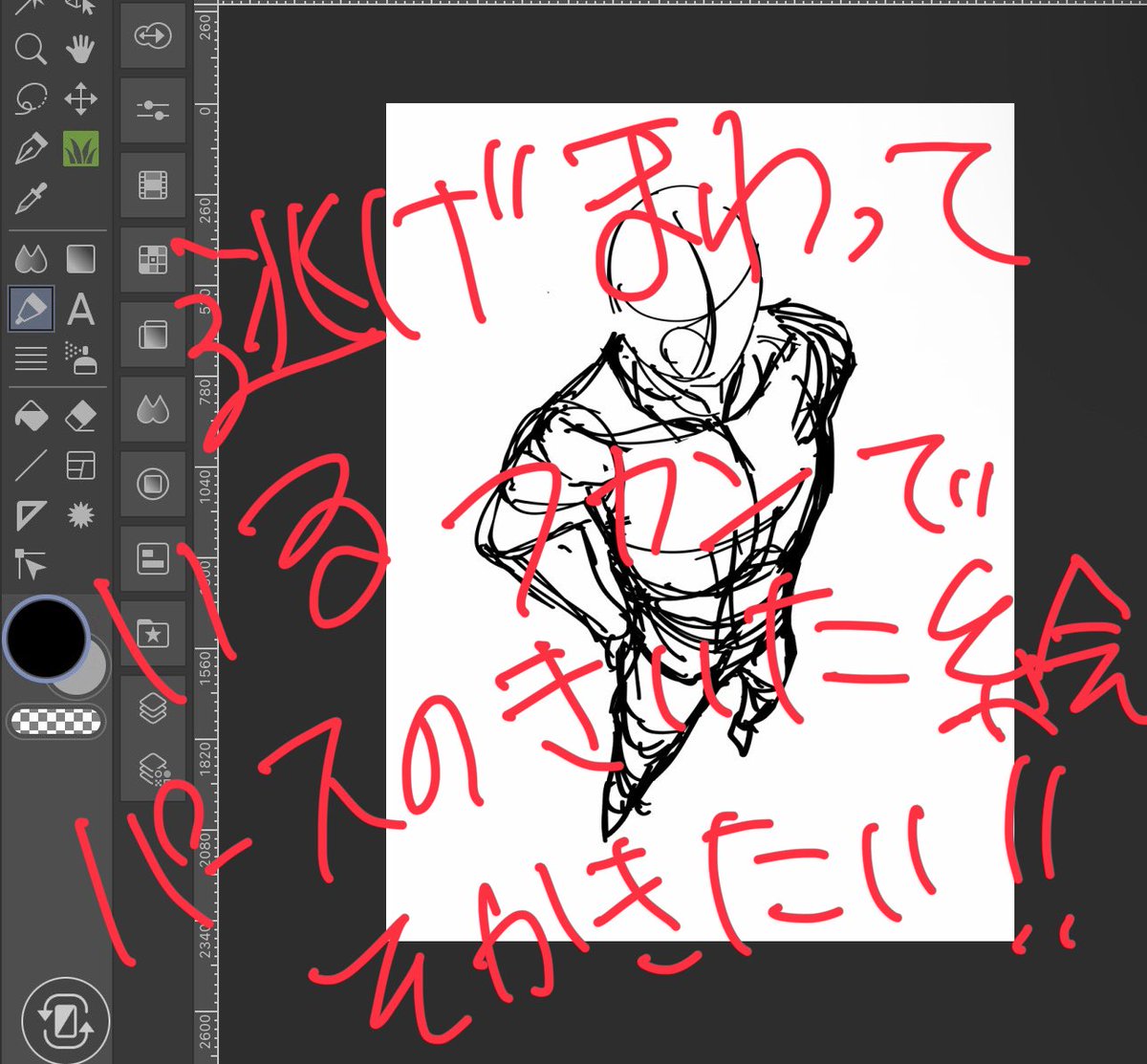Choose the black main color circle
Viewport: 1147px width, 1064px height.
47,638
